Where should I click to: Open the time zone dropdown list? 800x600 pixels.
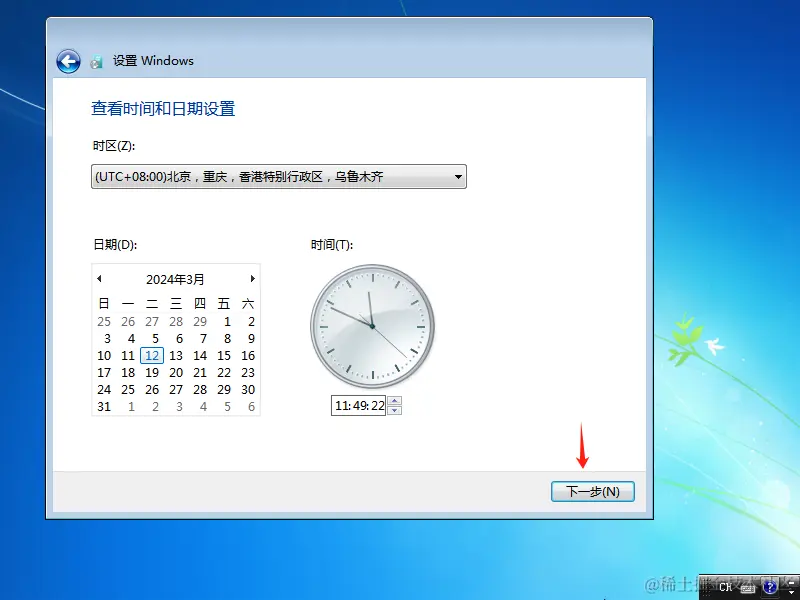point(279,177)
